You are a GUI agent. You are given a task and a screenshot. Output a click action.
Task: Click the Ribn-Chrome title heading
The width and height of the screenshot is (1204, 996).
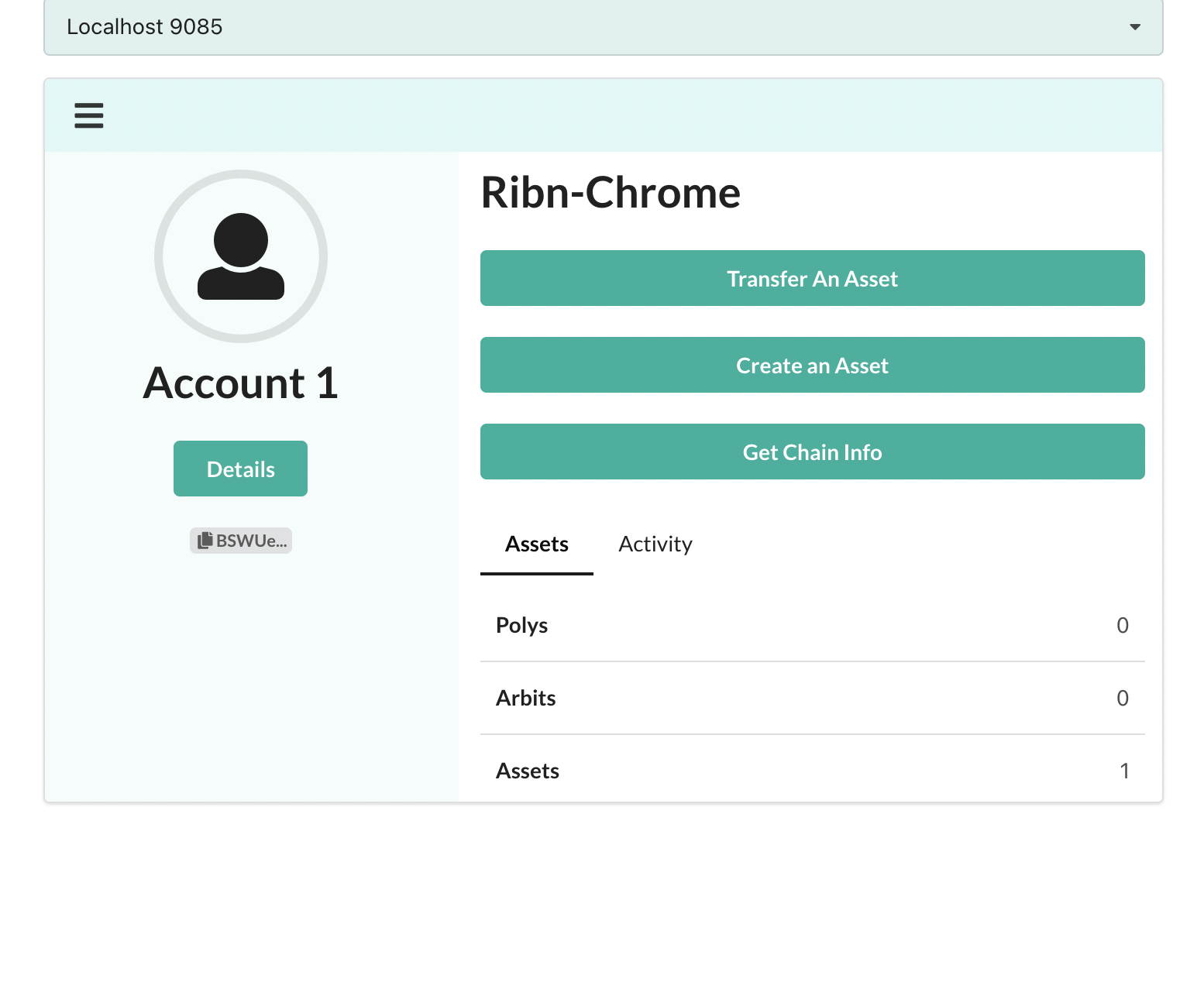[611, 193]
